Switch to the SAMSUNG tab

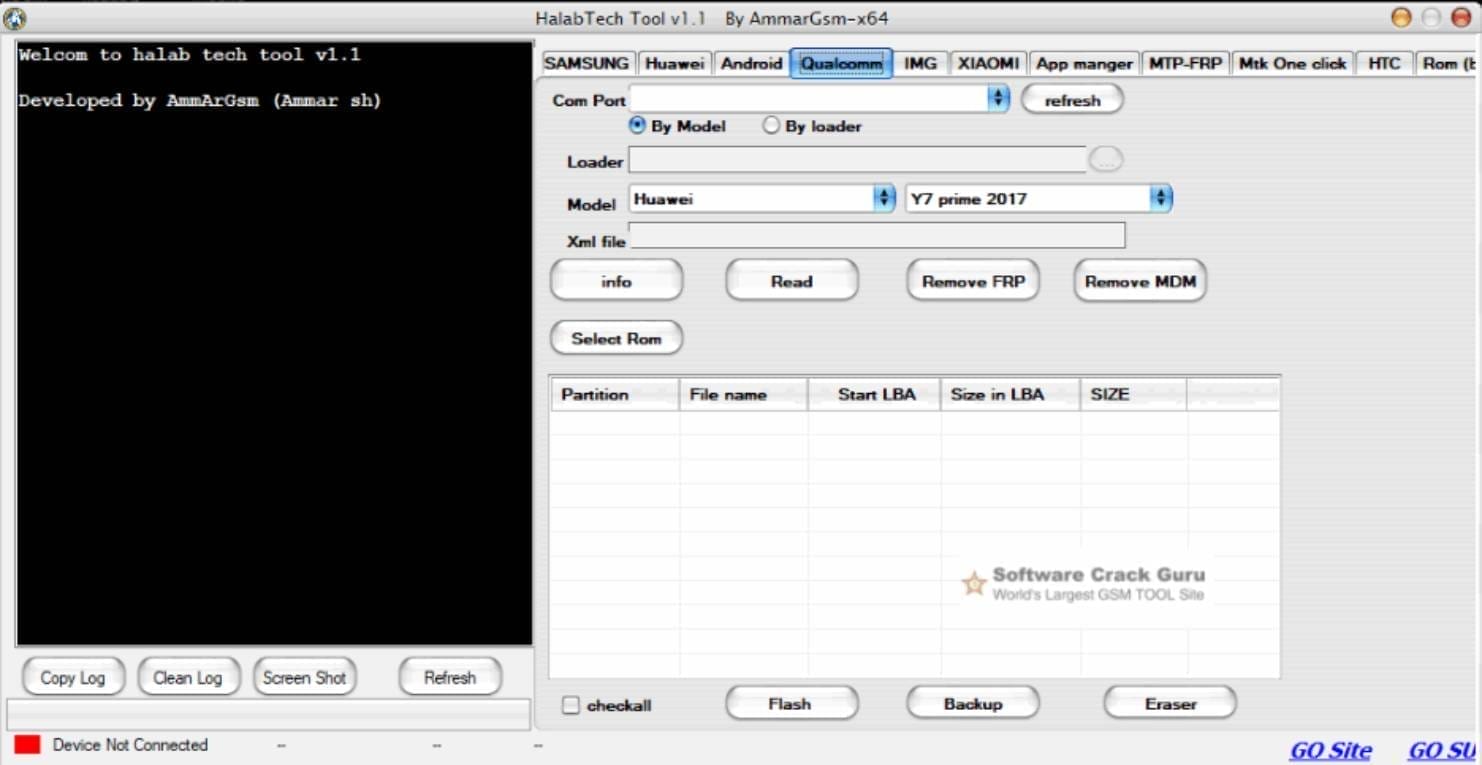(x=586, y=62)
